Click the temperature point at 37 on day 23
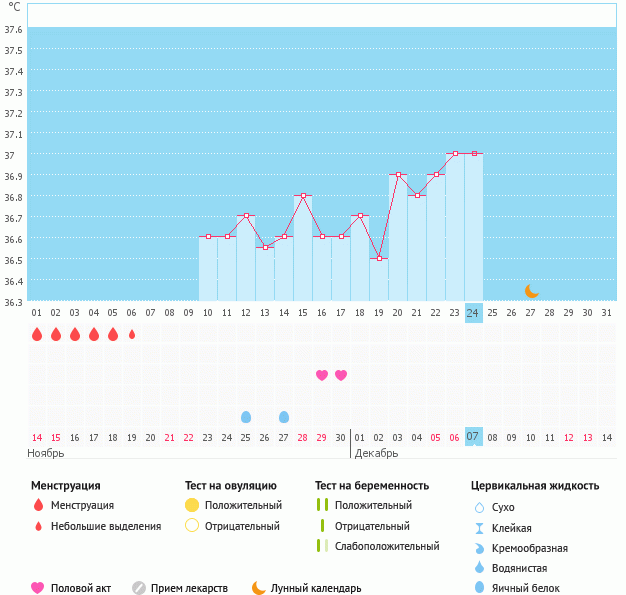Screen dimensions: 626x595 click(455, 154)
